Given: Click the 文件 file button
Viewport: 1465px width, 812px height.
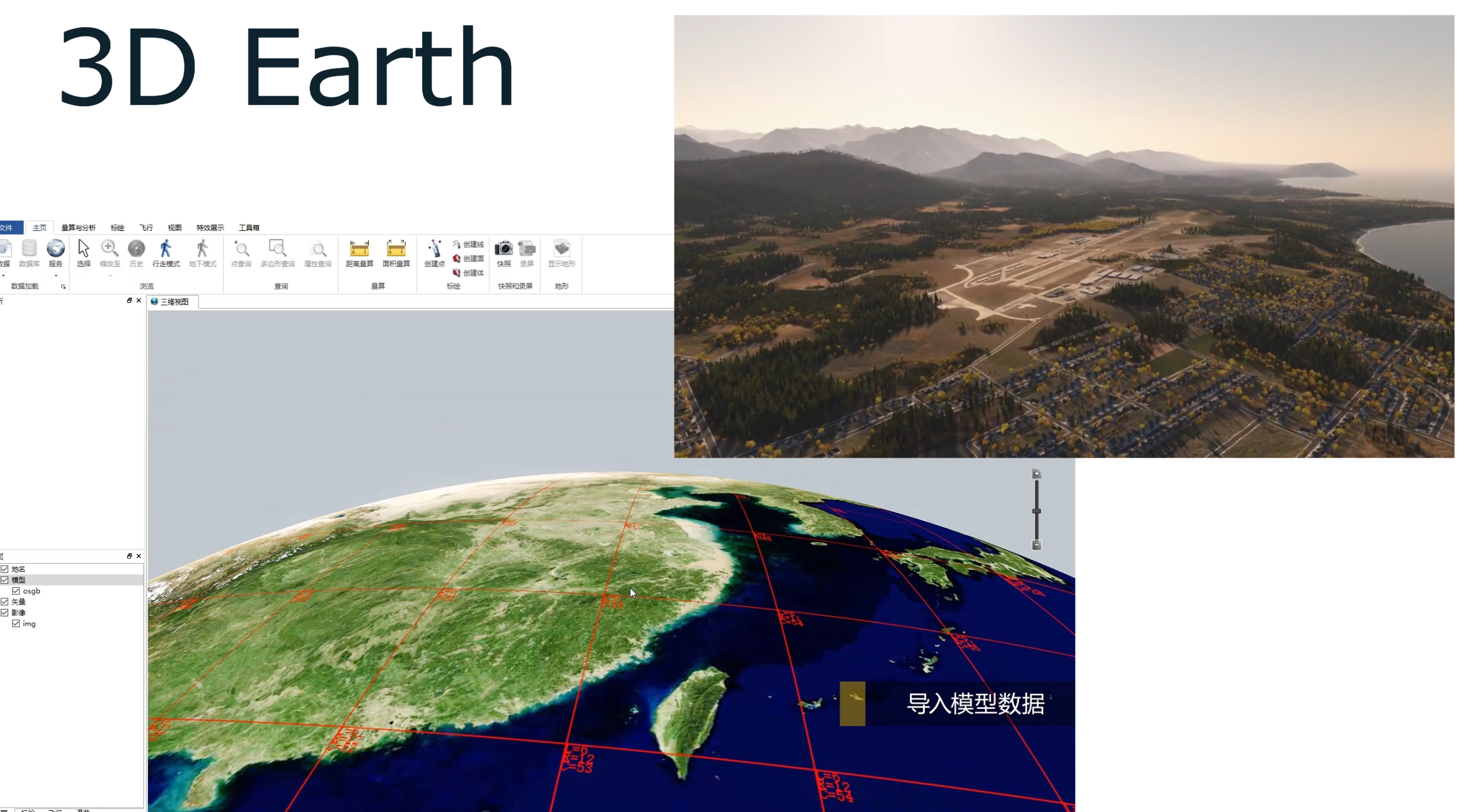Looking at the screenshot, I should (7, 228).
